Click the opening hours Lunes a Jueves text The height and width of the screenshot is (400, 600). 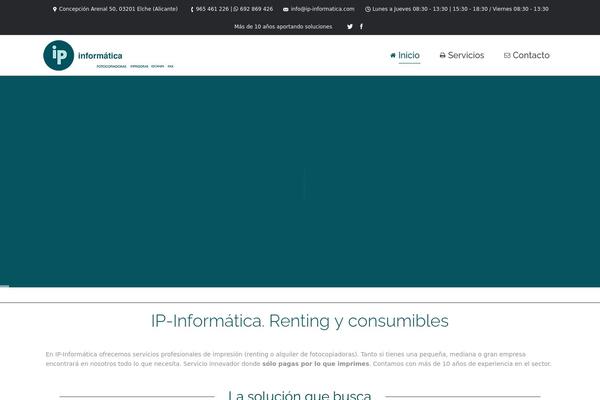pos(460,9)
